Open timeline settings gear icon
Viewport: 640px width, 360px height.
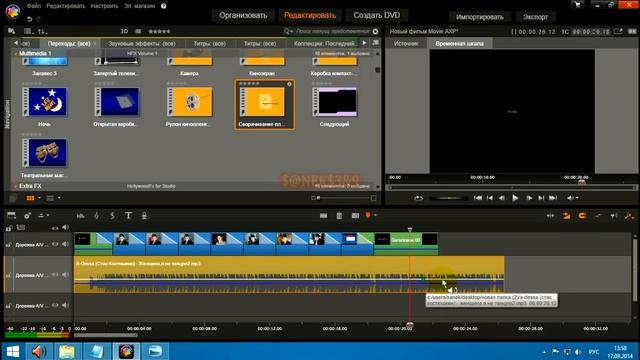27,216
